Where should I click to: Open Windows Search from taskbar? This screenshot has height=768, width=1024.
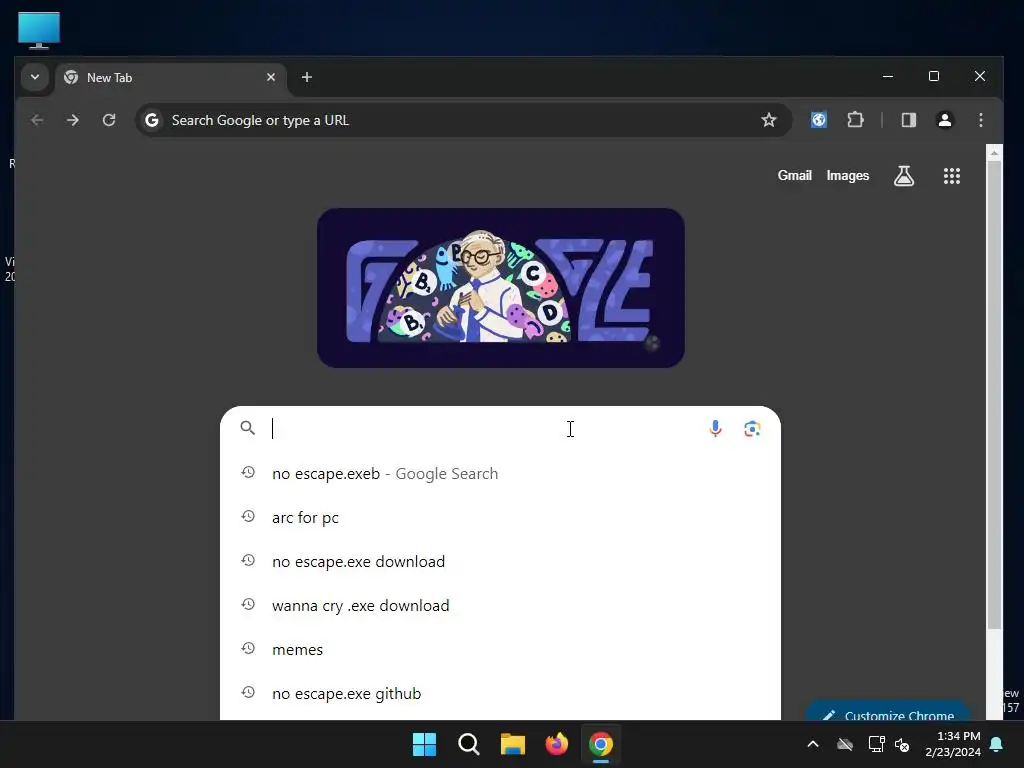tap(468, 744)
